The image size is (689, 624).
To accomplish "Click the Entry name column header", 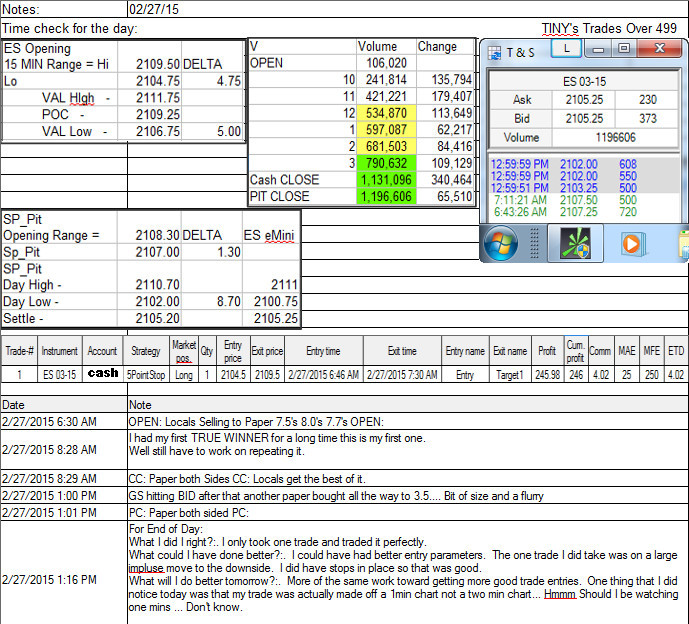I will (x=465, y=351).
